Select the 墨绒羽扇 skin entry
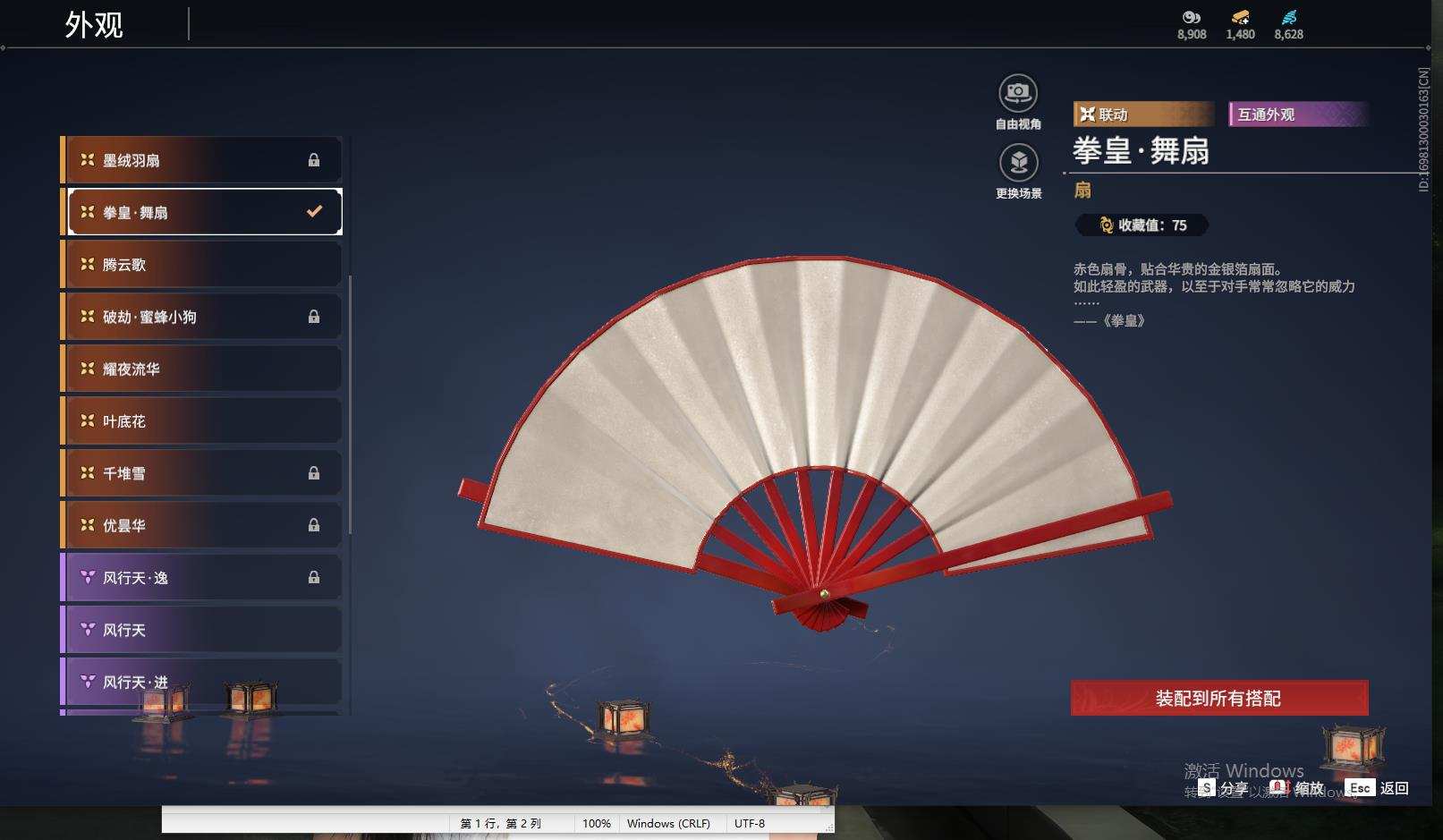The height and width of the screenshot is (840, 1443). click(x=201, y=160)
